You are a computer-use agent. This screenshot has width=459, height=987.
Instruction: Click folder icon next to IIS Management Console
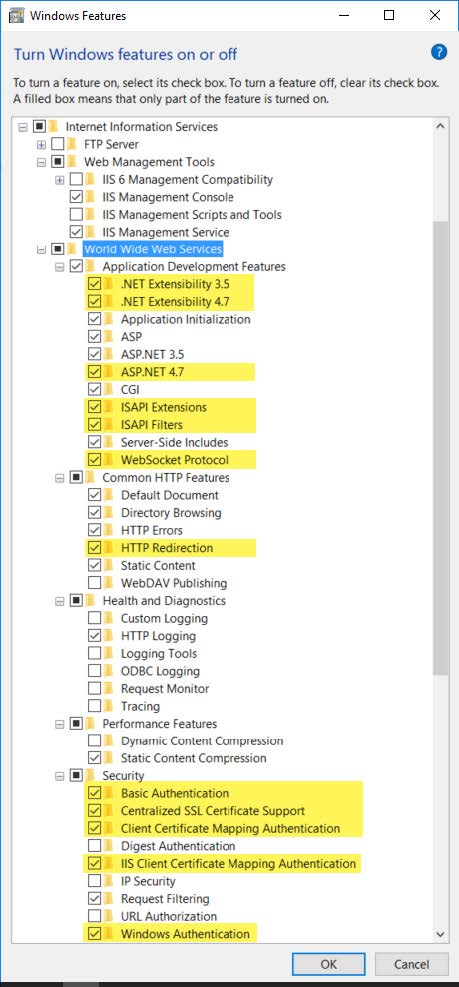(91, 197)
